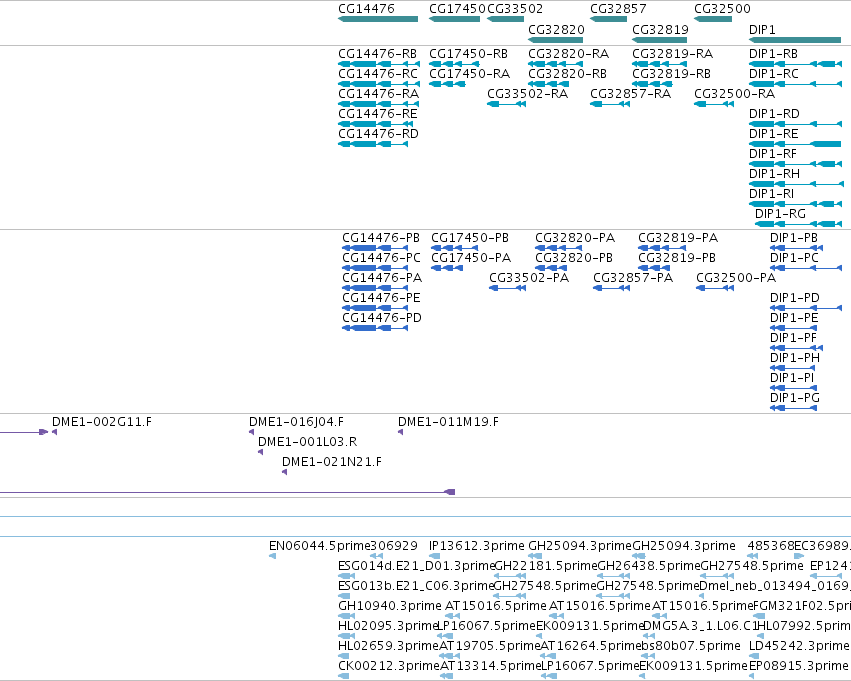
Task: Click the DIP1-RH transcript label
Action: (x=774, y=174)
